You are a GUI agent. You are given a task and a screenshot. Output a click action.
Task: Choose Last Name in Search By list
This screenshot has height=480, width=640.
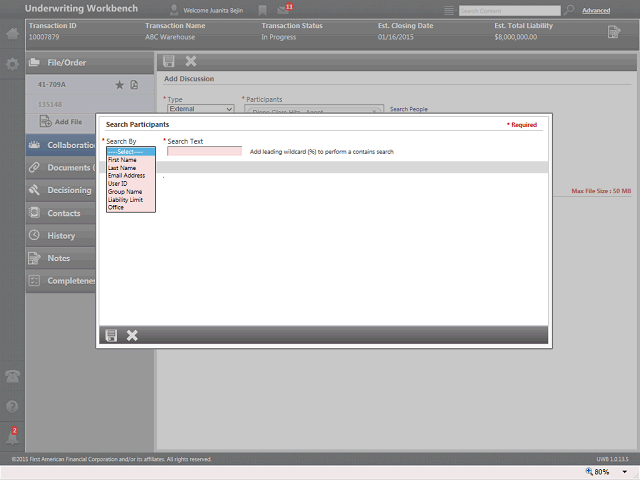coord(131,168)
